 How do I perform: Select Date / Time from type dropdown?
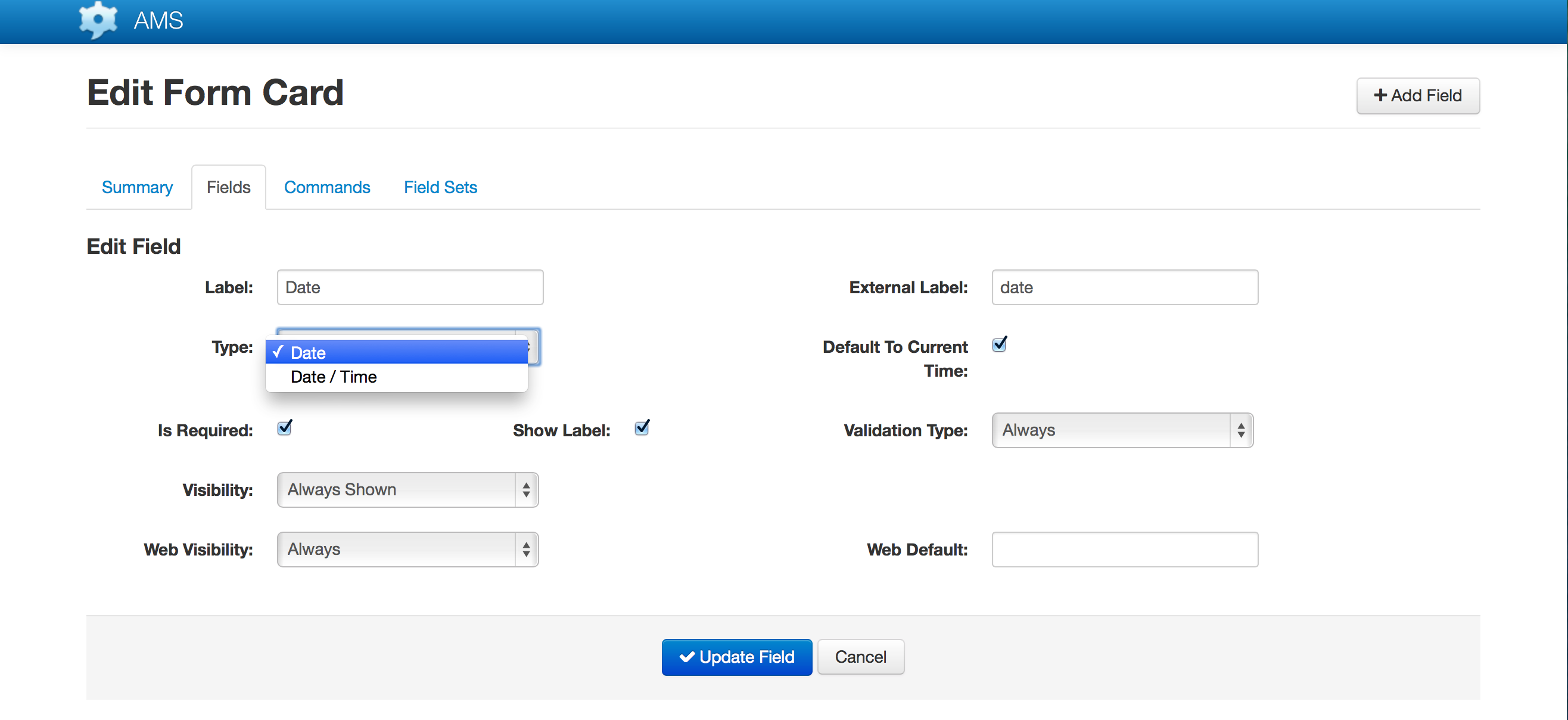334,377
